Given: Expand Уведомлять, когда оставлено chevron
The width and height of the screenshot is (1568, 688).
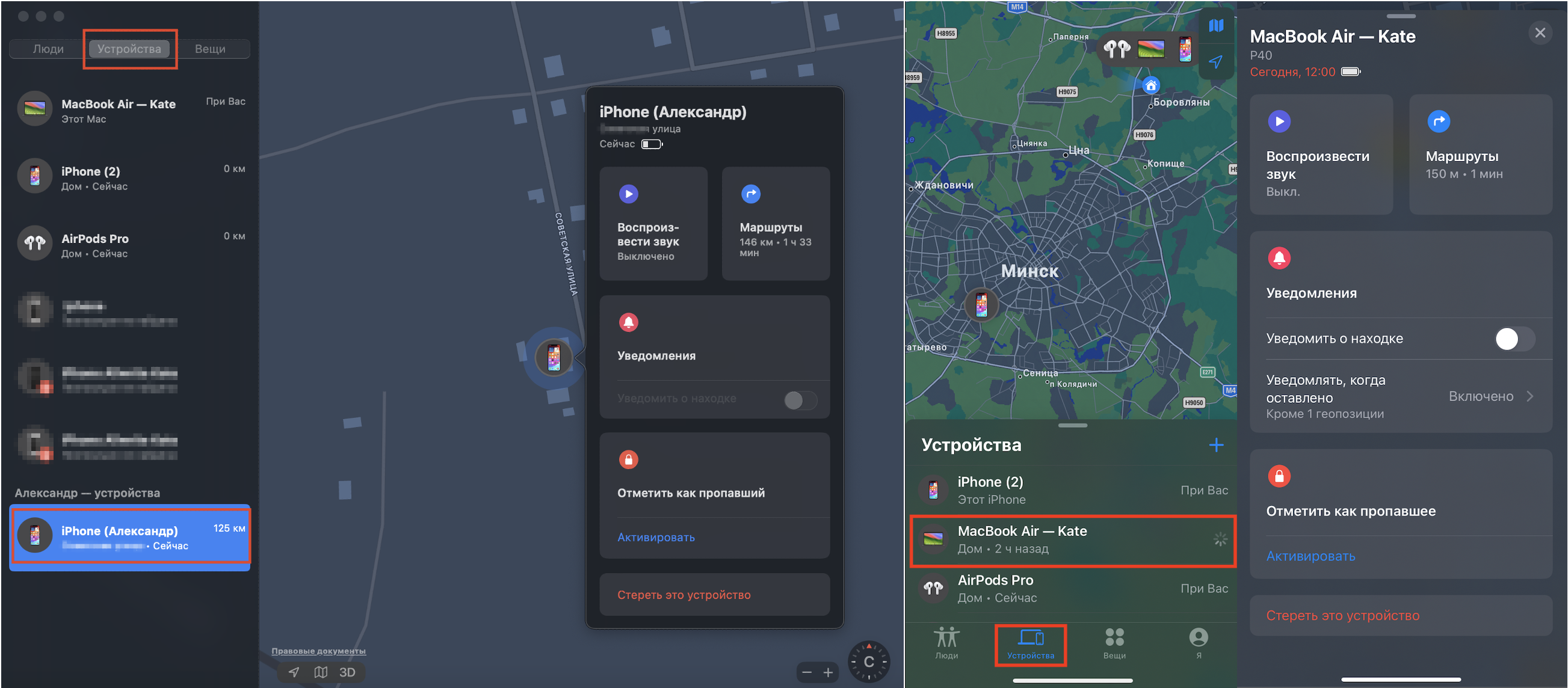Looking at the screenshot, I should (1530, 396).
